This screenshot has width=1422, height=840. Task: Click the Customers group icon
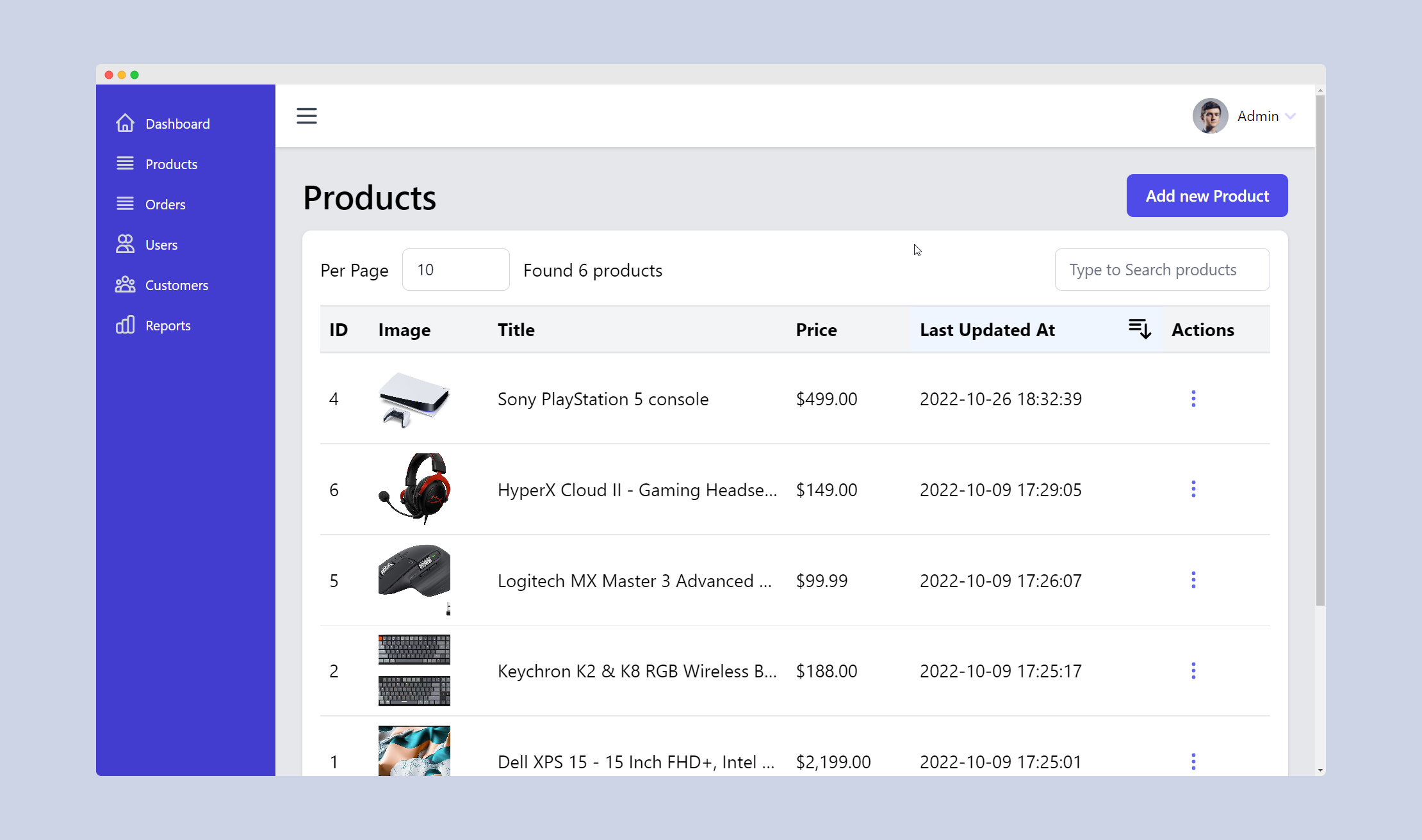pos(125,284)
